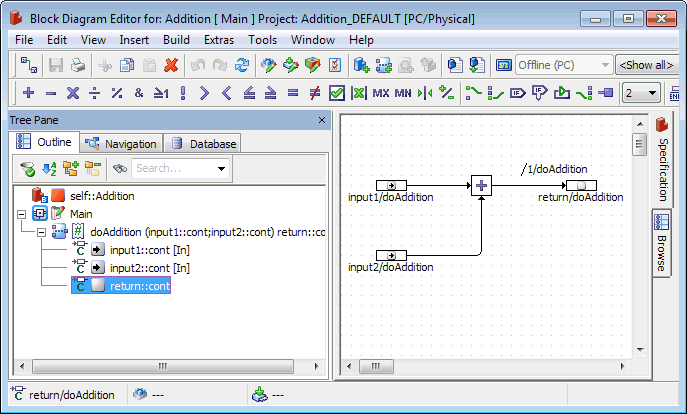Select the MX maximum operator
Image resolution: width=687 pixels, height=414 pixels.
click(381, 93)
